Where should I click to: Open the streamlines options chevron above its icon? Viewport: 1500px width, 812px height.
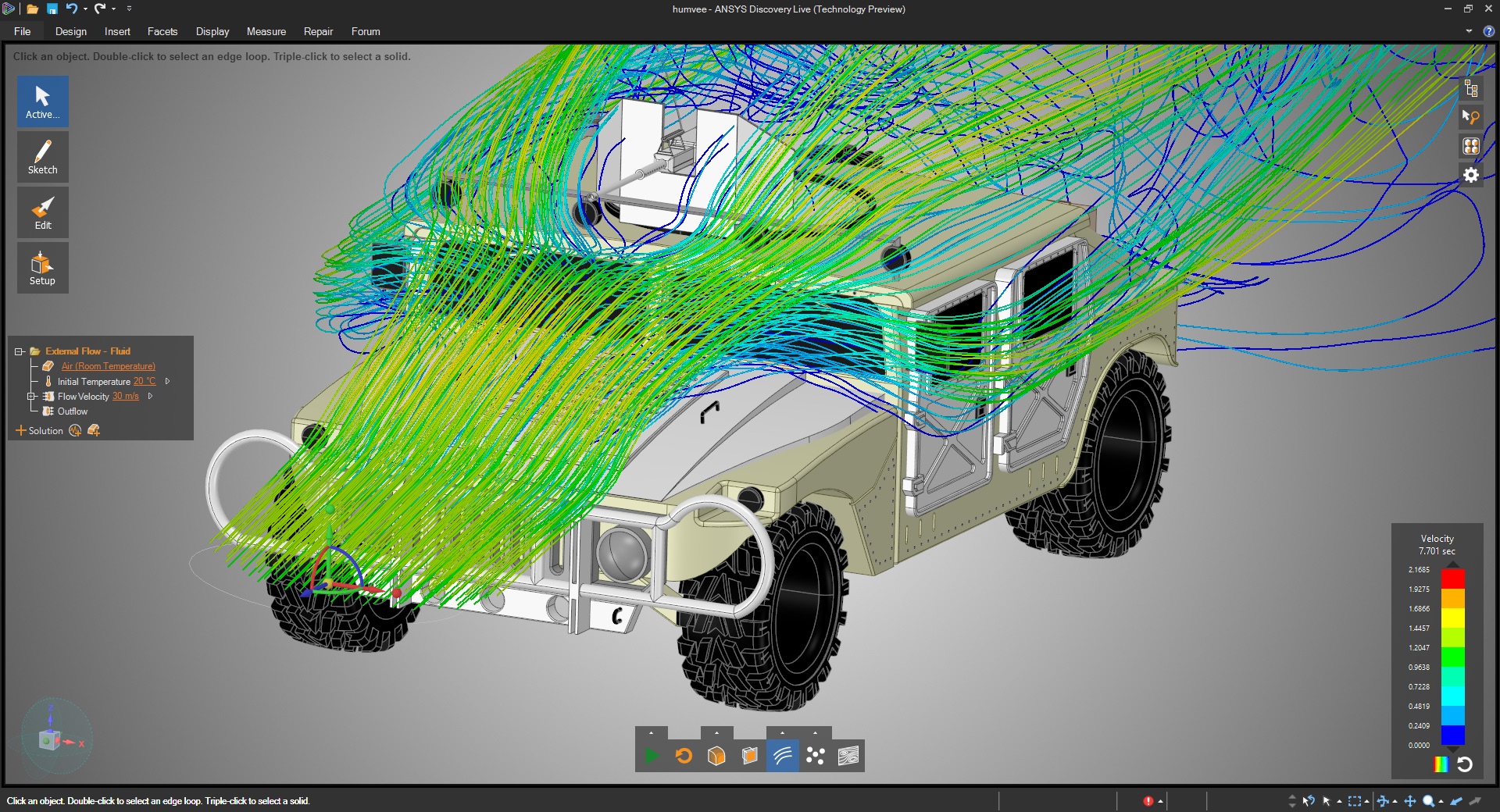(x=783, y=734)
